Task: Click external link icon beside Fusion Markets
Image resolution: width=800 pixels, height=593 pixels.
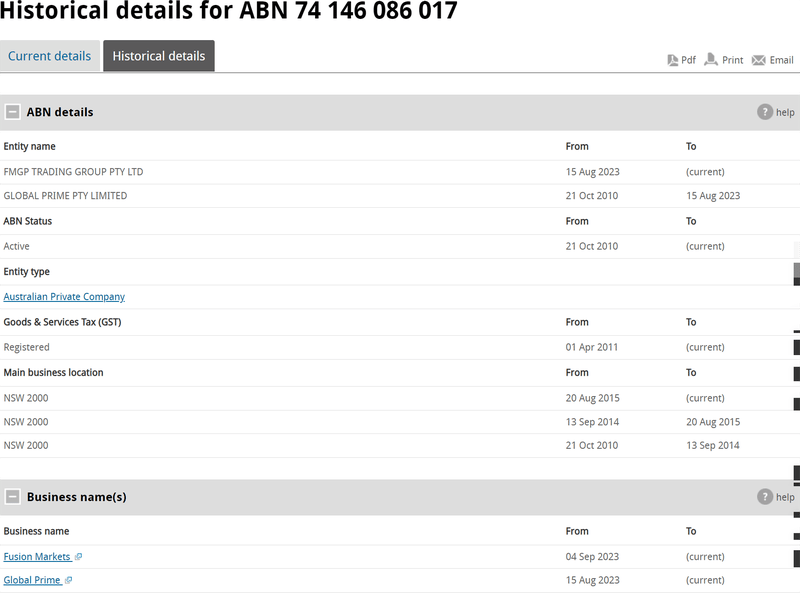Action: click(x=79, y=557)
